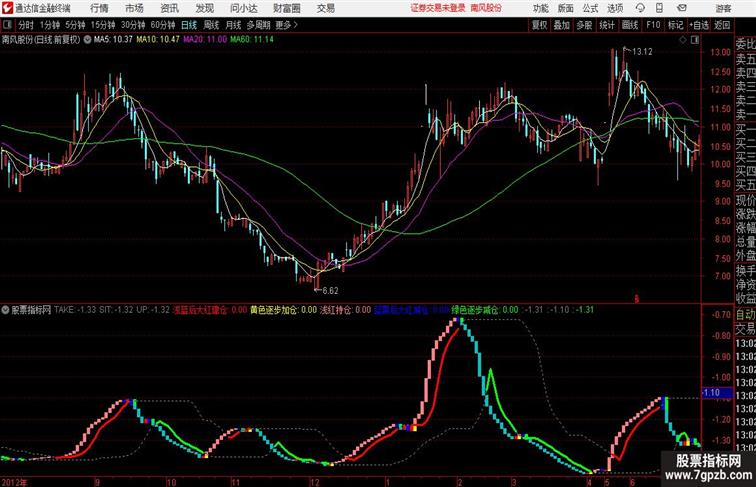756x487 pixels.
Task: Switch to 1分钟 chart period
Action: 50,25
